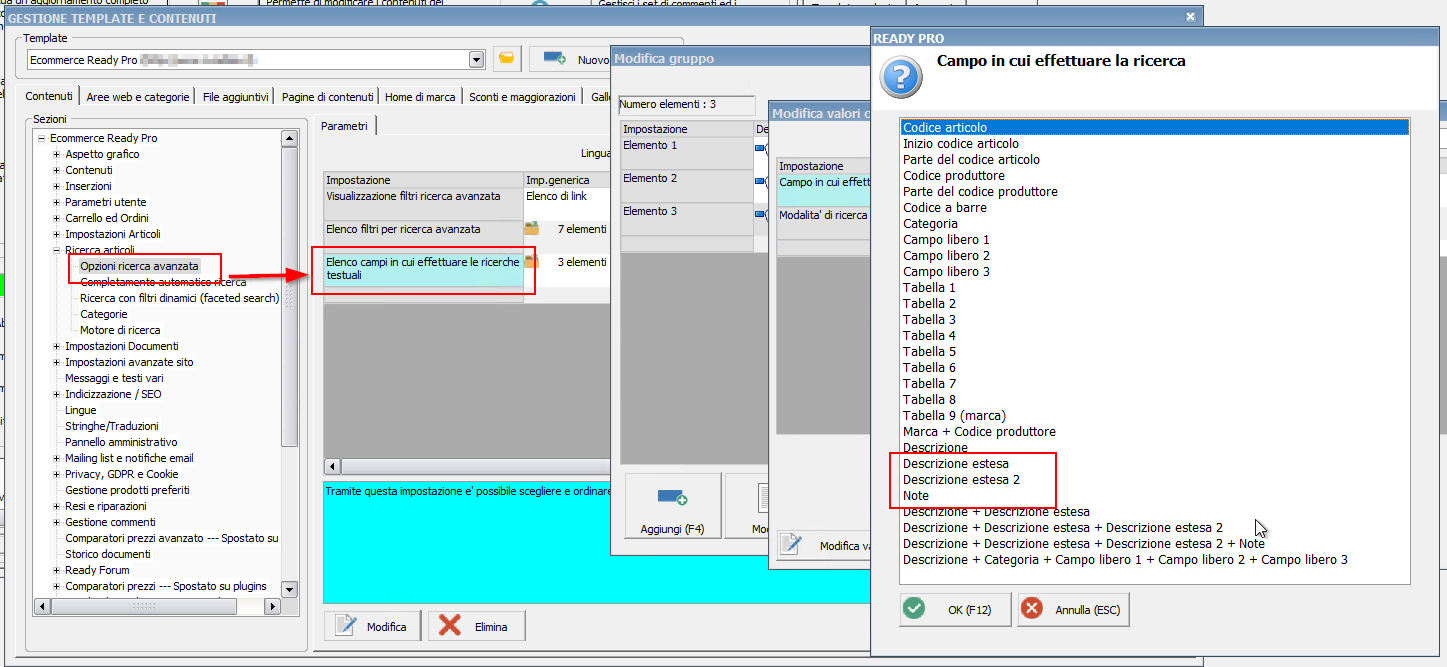Select Opzioni ricerca avanzata tree item
The height and width of the screenshot is (667, 1447).
pyautogui.click(x=139, y=266)
